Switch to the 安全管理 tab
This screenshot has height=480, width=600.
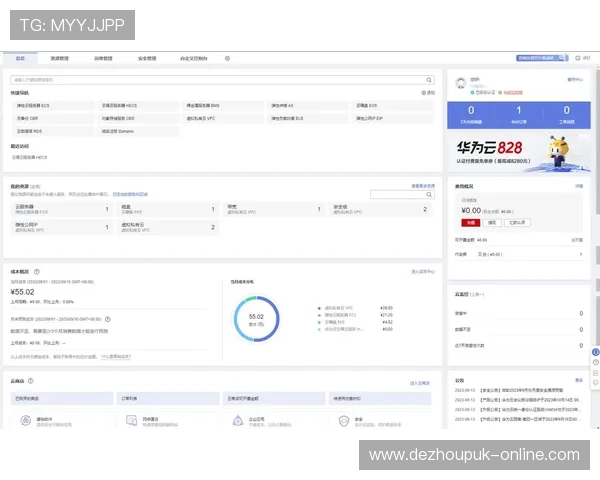click(x=147, y=59)
